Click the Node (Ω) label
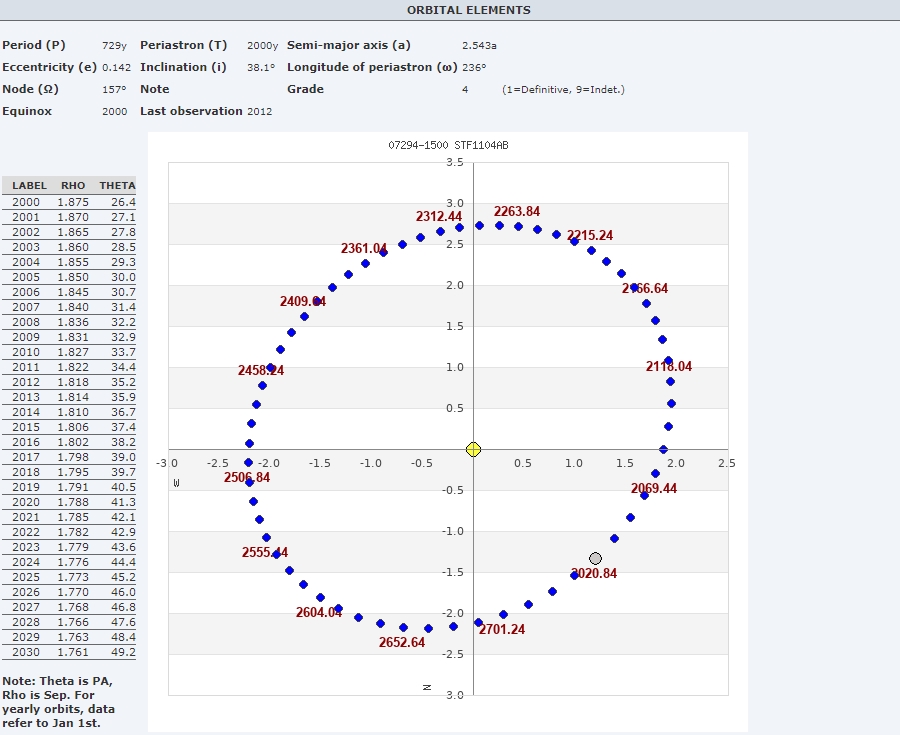Viewport: 900px width, 735px height. (30, 89)
